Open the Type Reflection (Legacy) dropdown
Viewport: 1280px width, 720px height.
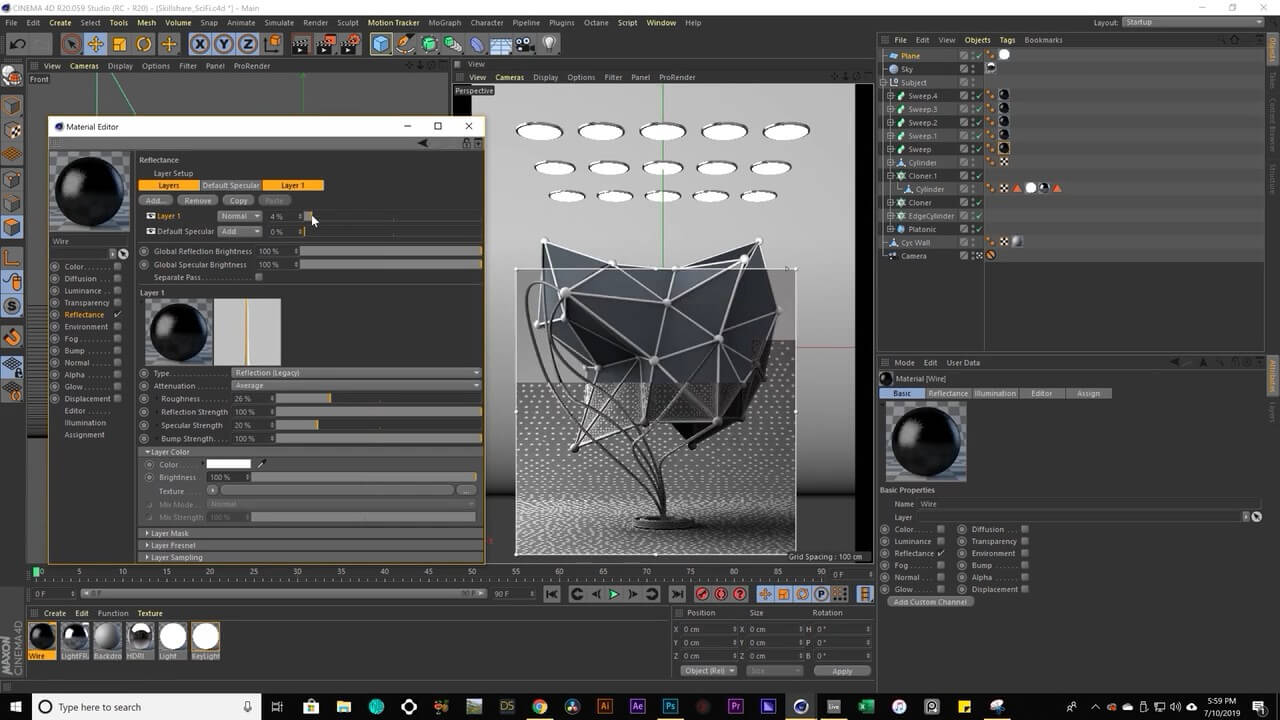pyautogui.click(x=356, y=373)
